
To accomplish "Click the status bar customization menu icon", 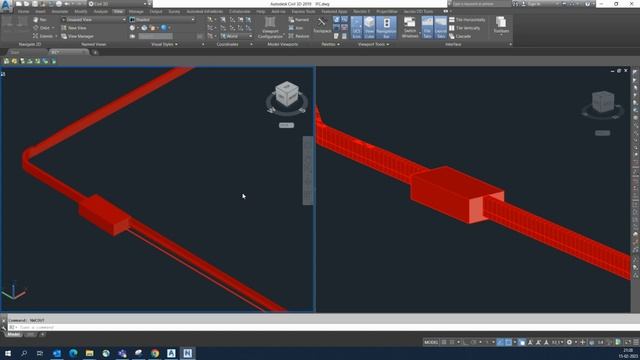I will coord(636,342).
